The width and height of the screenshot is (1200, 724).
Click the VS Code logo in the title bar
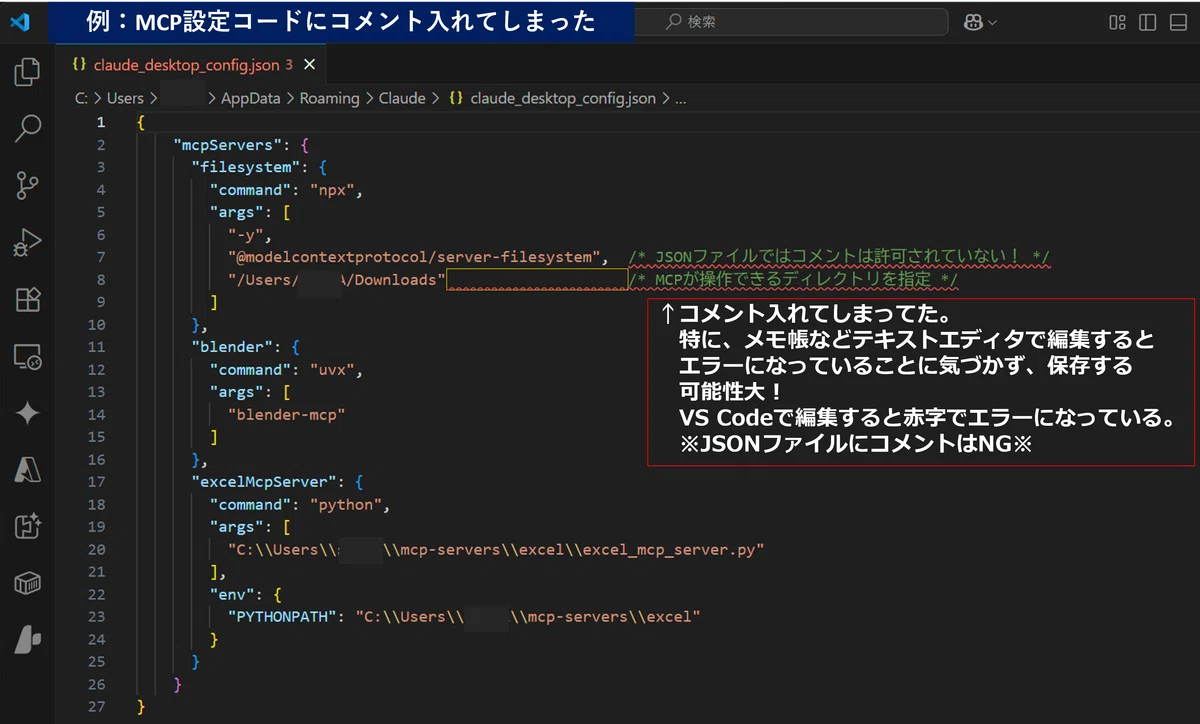coord(22,21)
